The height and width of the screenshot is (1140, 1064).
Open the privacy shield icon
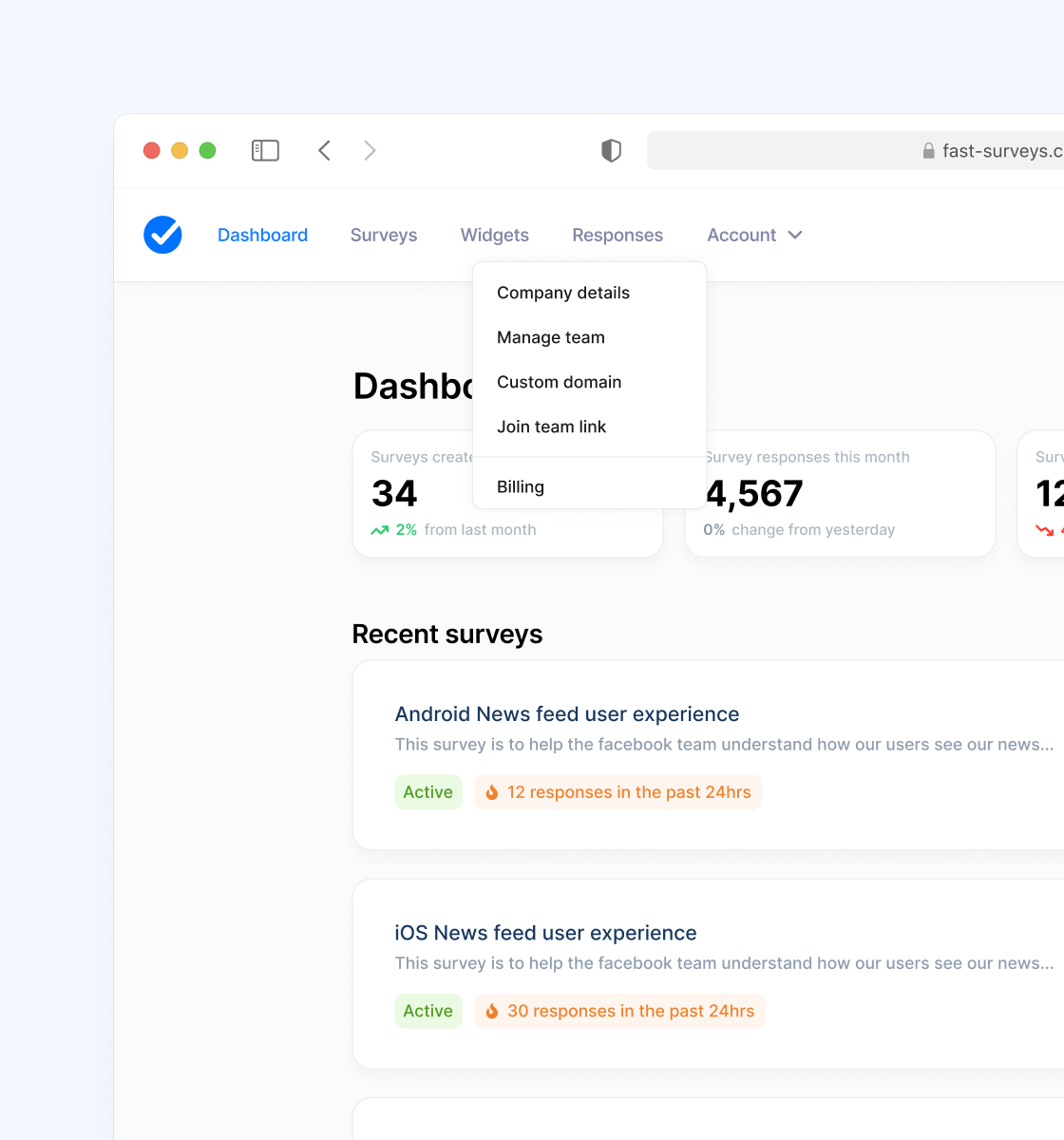coord(611,150)
